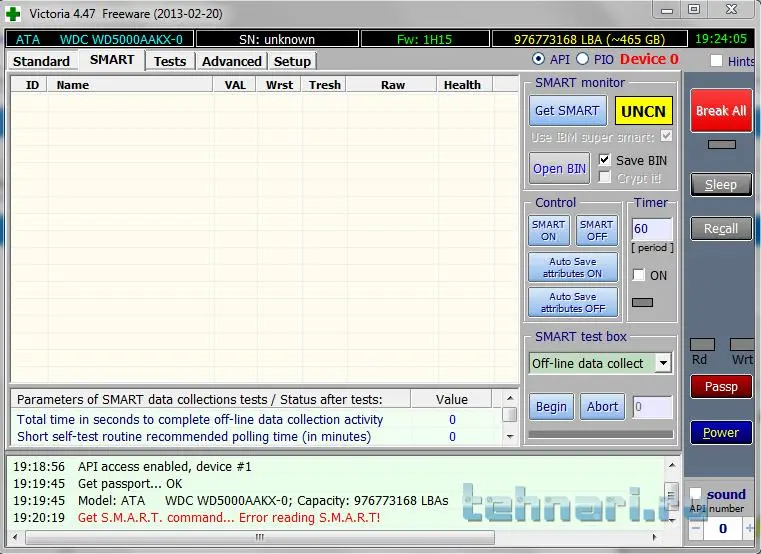
Task: Open the Advanced tab
Action: [231, 61]
